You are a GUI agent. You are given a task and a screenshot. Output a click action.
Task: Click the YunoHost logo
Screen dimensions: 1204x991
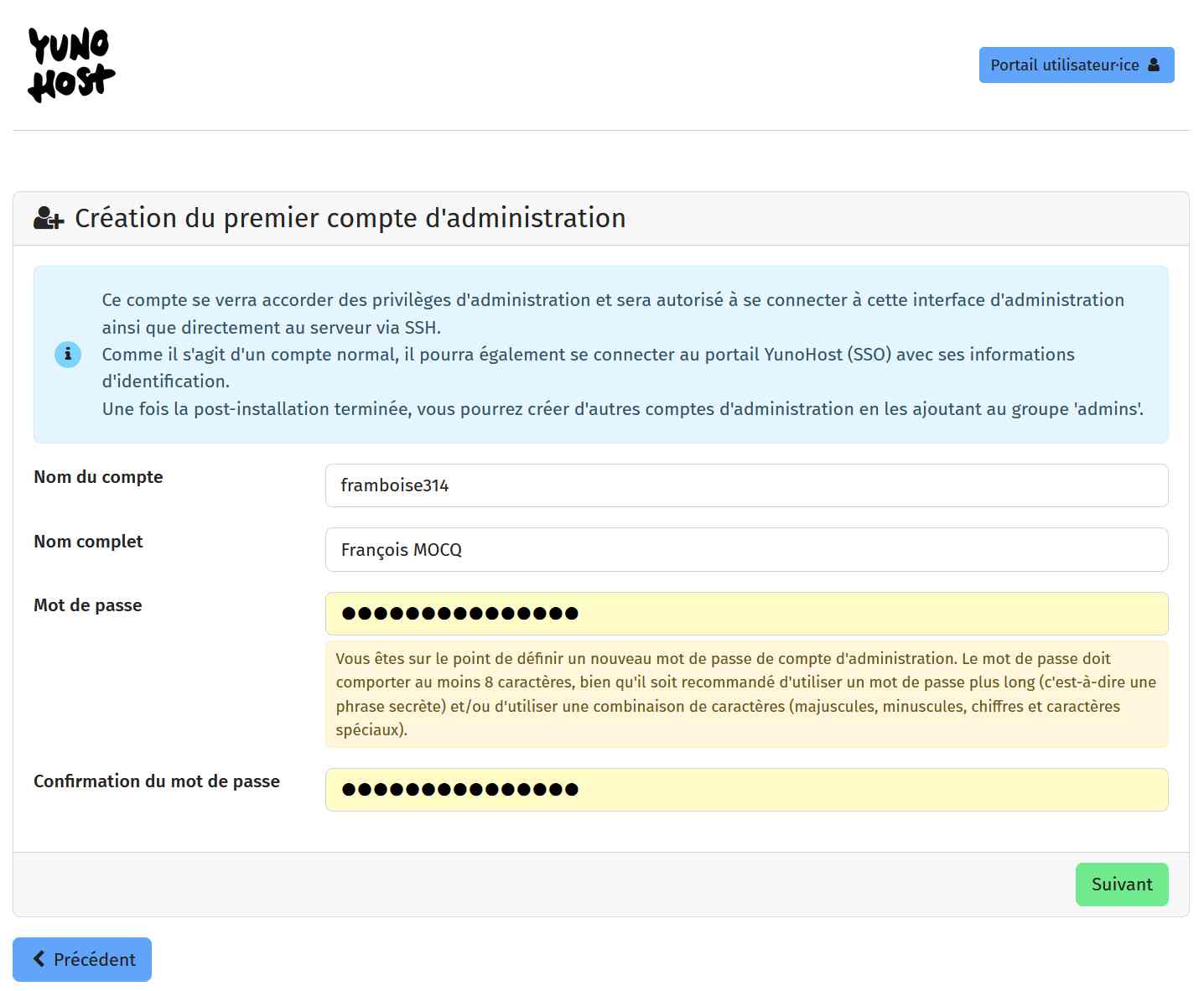(71, 65)
